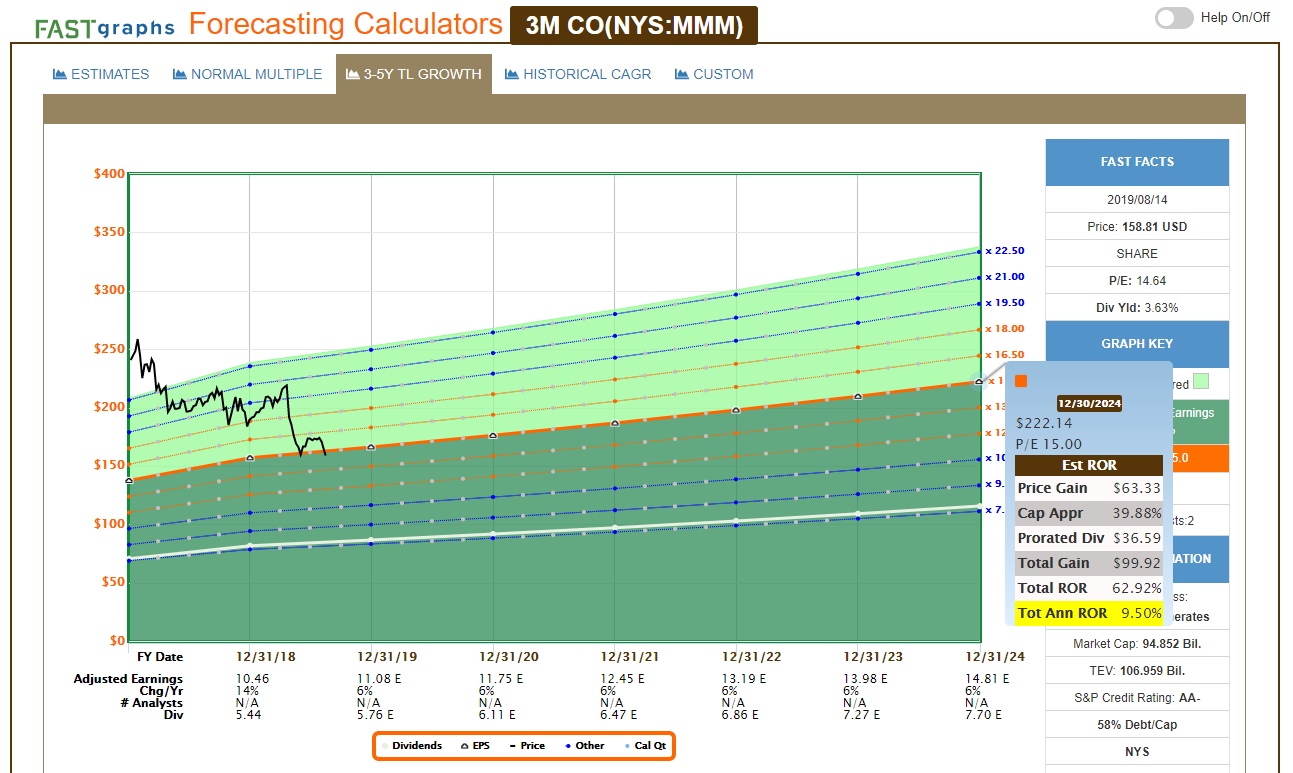Click the FASTgraphs logo
This screenshot has width=1293, height=773.
click(x=104, y=27)
